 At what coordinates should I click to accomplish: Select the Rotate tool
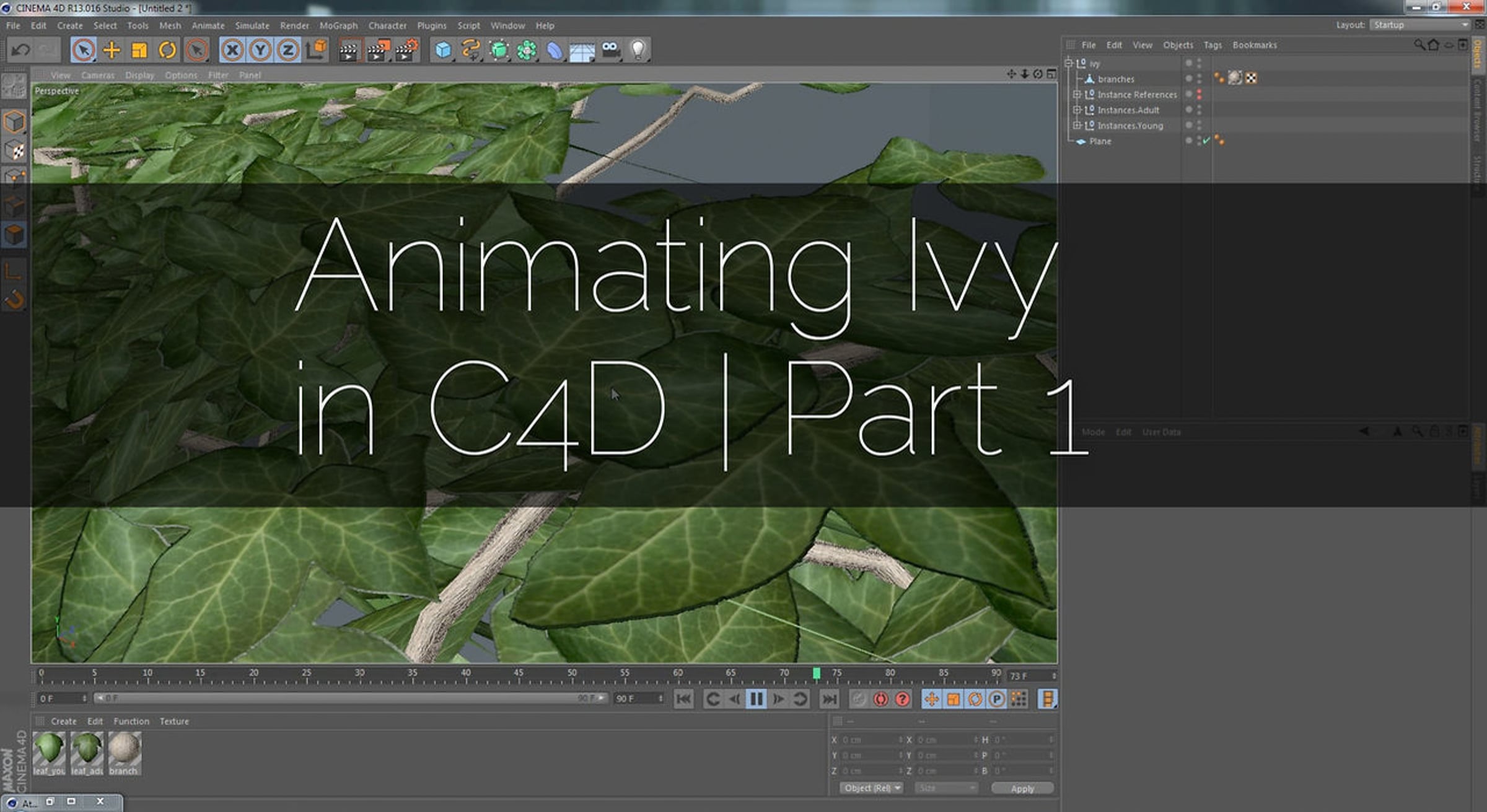167,50
